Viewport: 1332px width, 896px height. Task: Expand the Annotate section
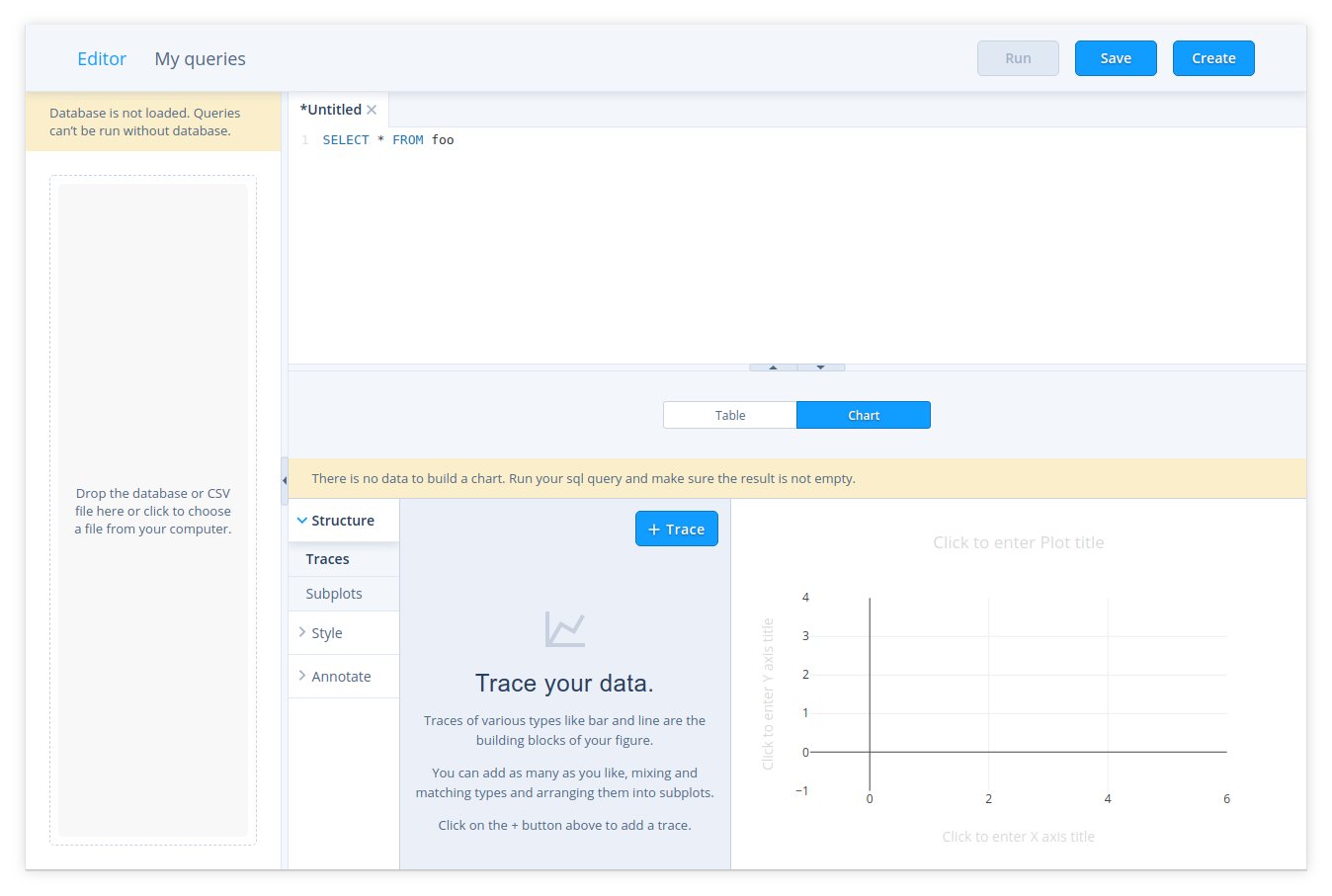[340, 677]
